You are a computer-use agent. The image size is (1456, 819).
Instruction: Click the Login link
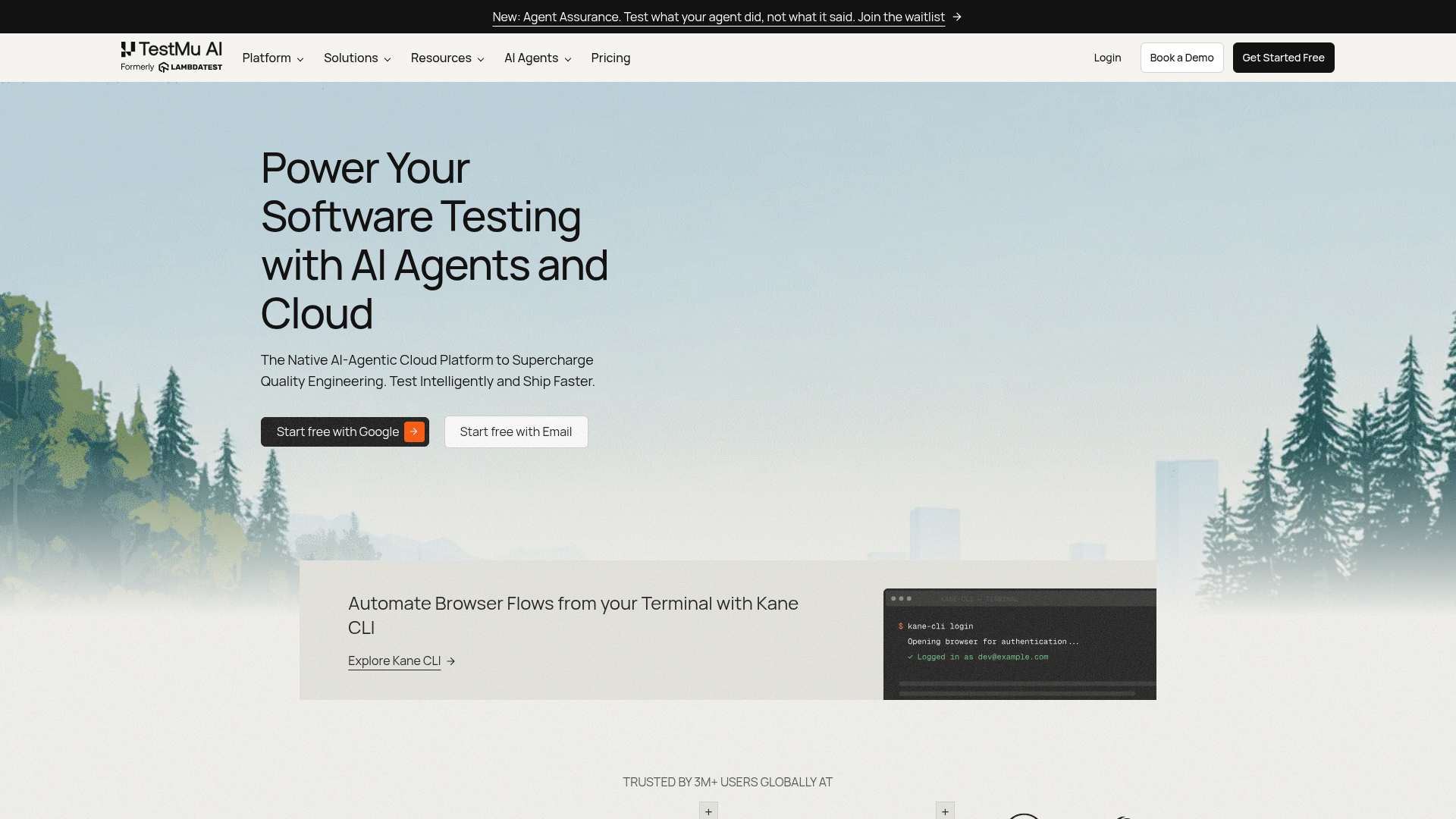pos(1107,58)
